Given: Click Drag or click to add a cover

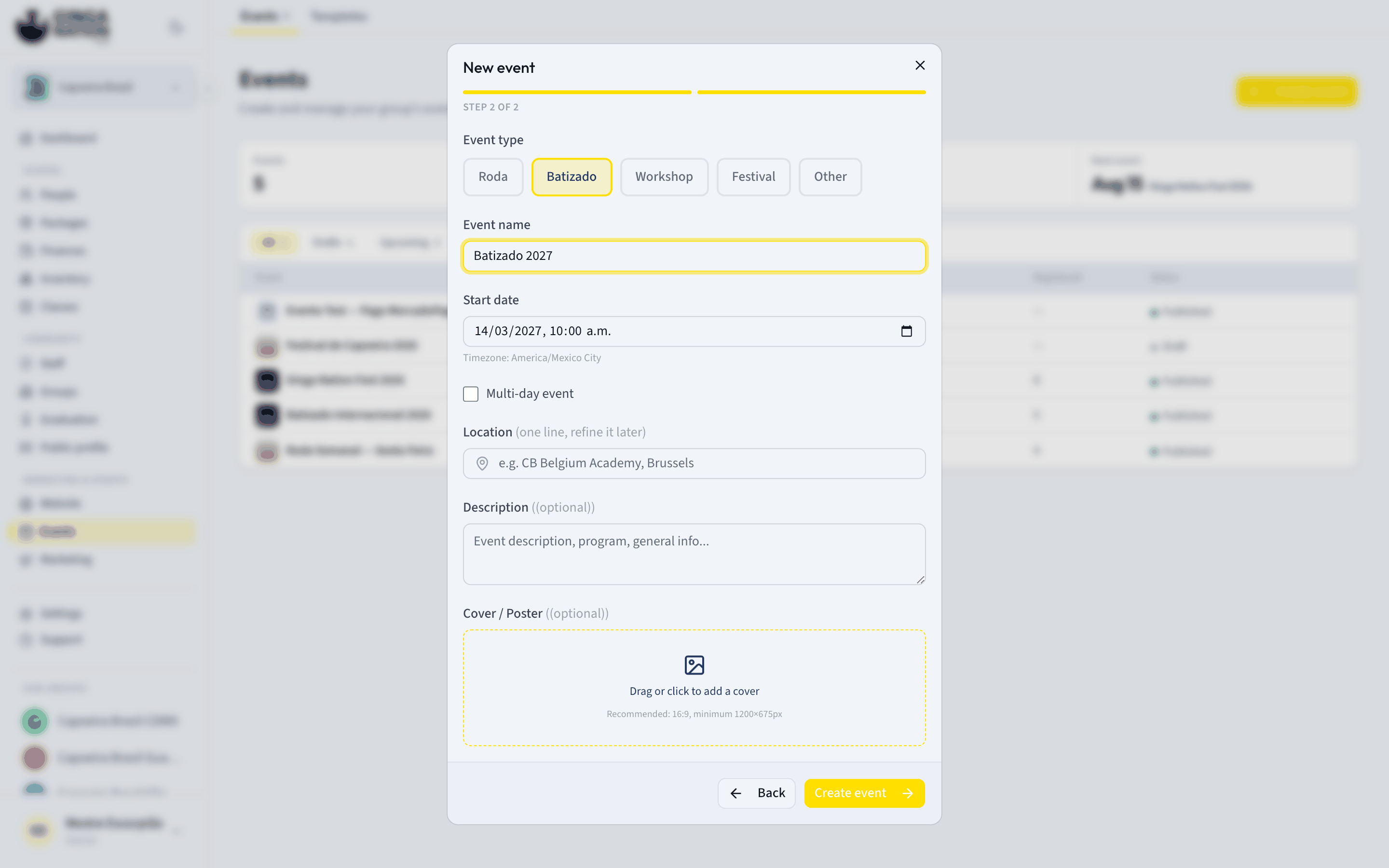Looking at the screenshot, I should tap(694, 691).
